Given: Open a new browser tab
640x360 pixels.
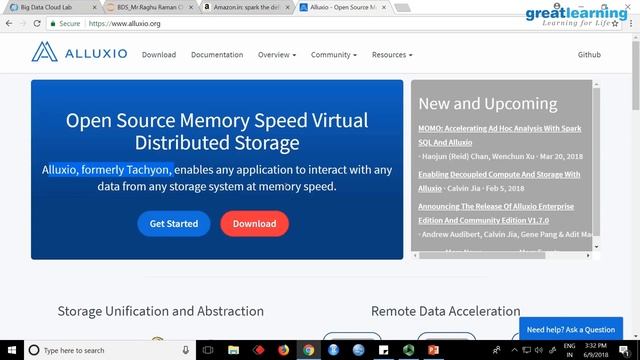Looking at the screenshot, I should tap(402, 8).
